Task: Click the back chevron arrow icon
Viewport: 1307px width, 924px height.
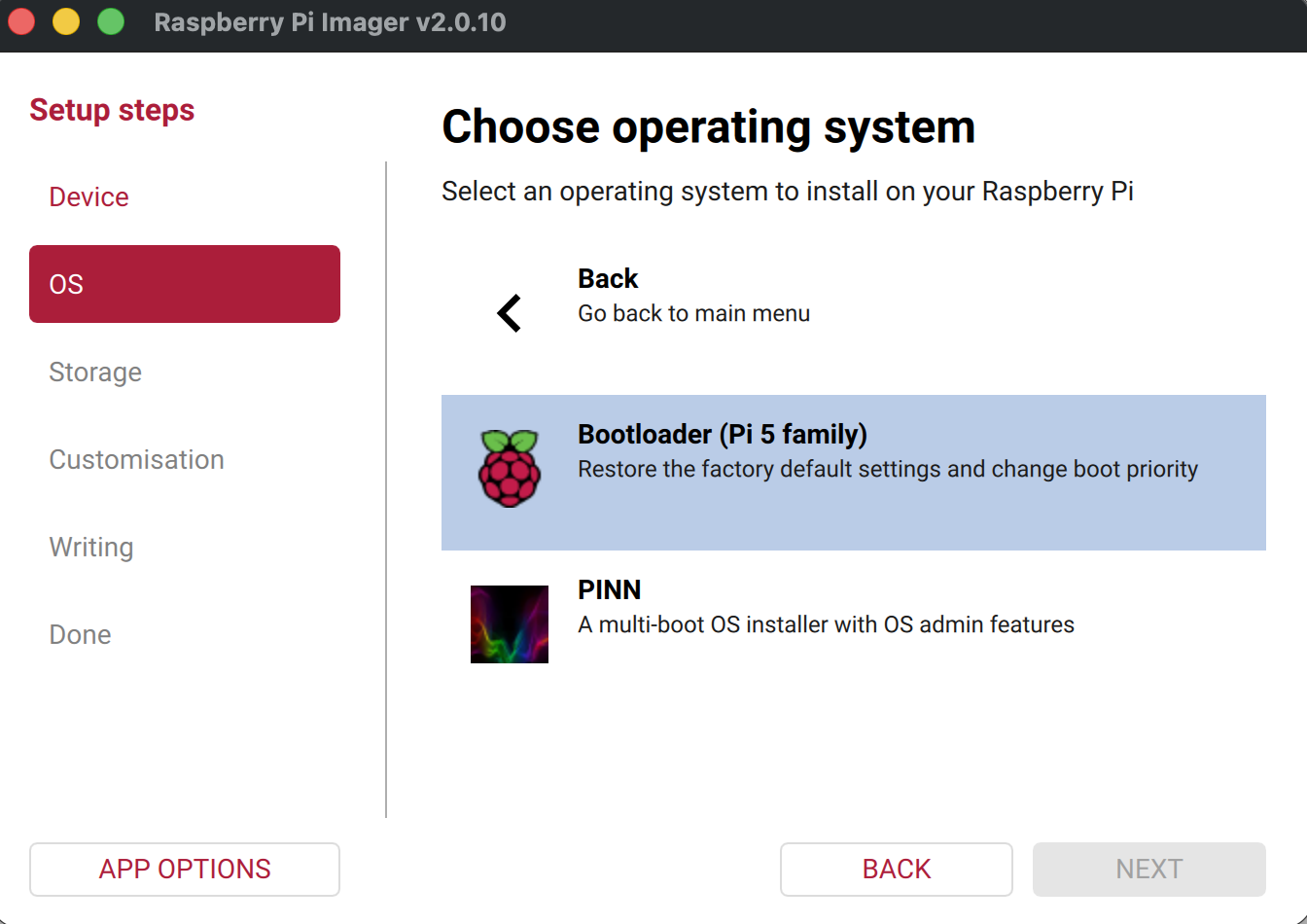Action: pos(509,313)
